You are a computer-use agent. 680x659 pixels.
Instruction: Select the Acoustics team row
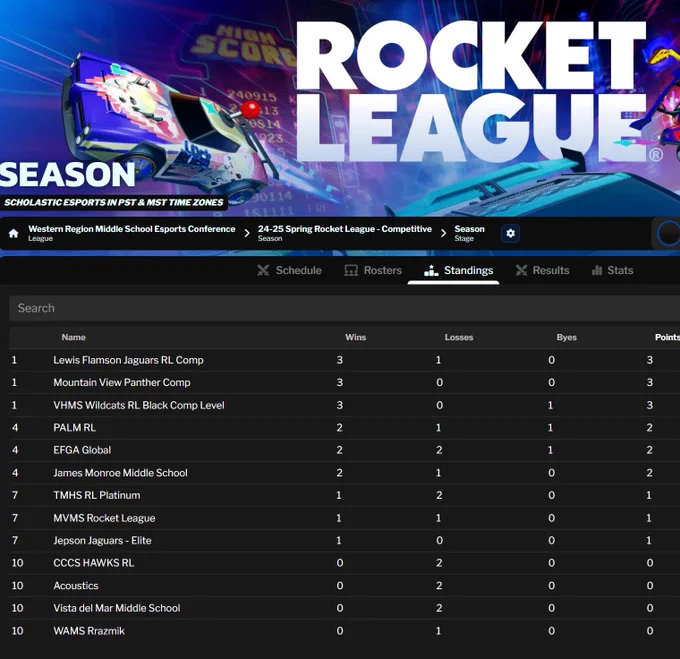coord(345,585)
